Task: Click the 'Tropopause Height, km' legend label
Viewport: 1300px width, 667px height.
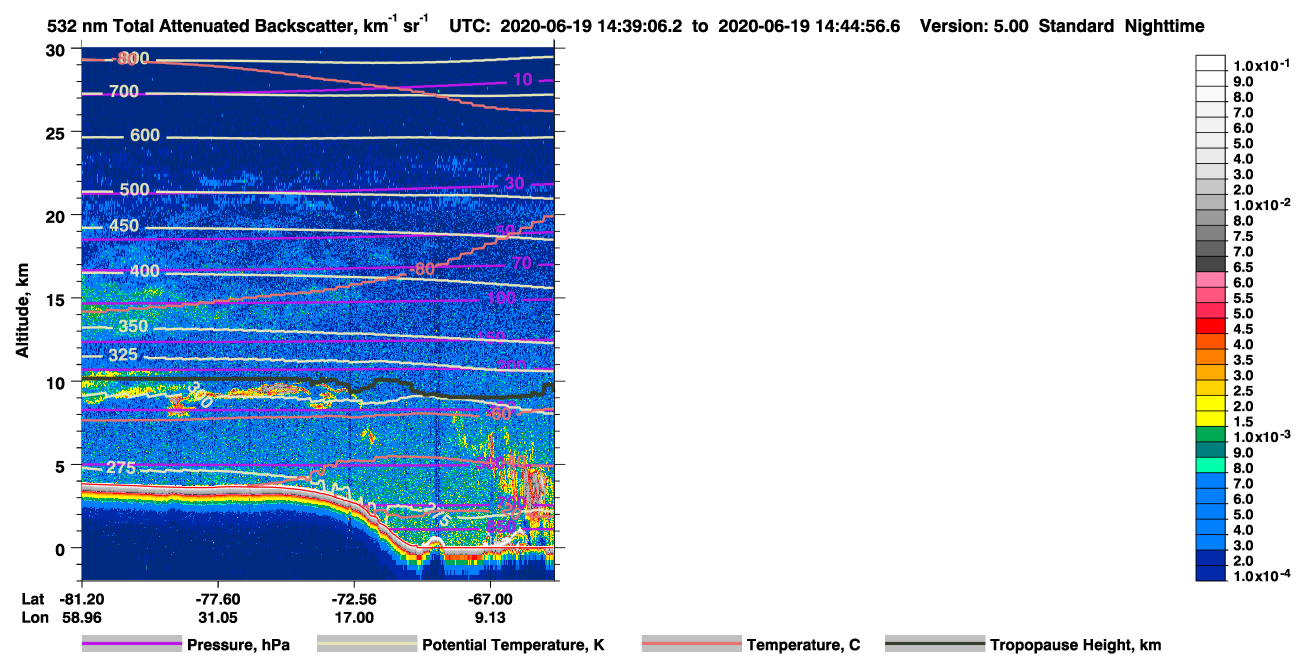Action: [1075, 645]
